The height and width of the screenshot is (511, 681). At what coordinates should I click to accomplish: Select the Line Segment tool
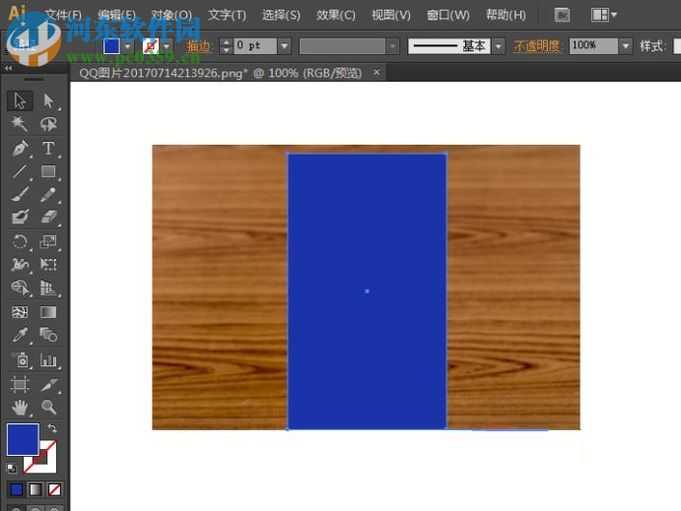point(20,171)
